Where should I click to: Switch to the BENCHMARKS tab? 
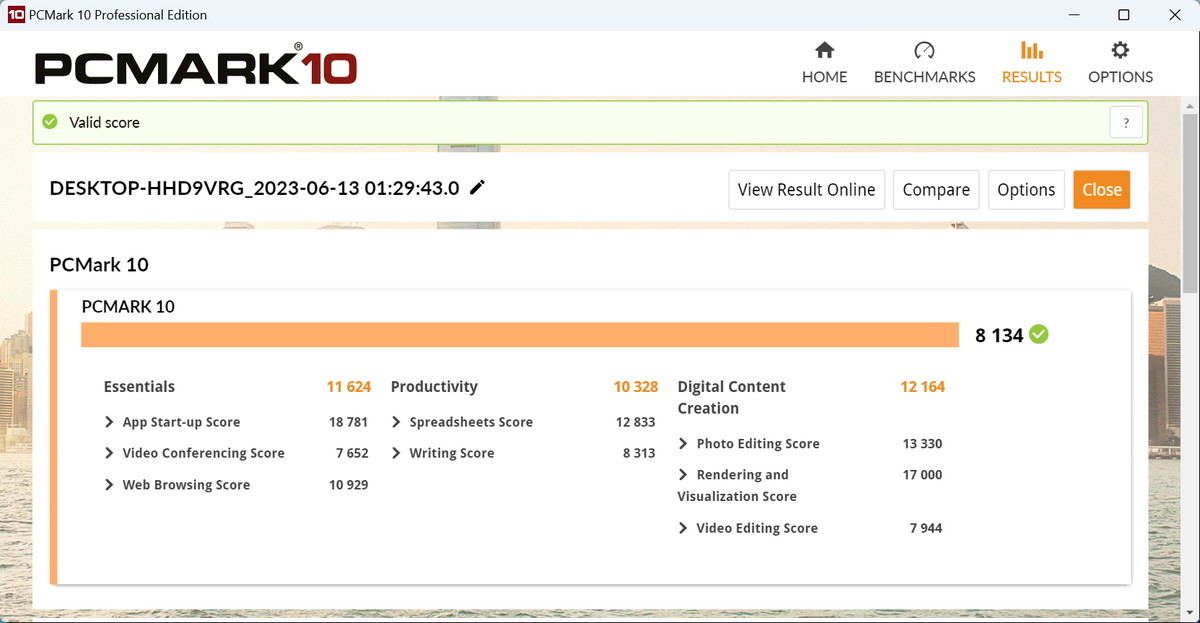click(924, 77)
